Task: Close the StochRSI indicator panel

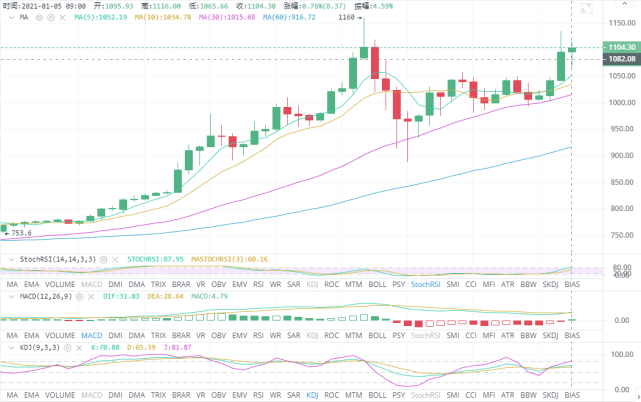Action: tap(115, 259)
